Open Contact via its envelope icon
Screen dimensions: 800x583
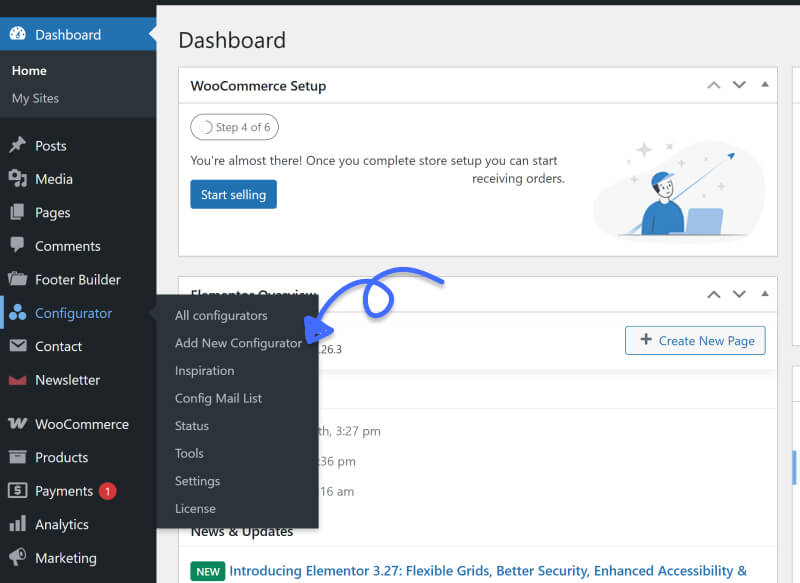pos(20,346)
